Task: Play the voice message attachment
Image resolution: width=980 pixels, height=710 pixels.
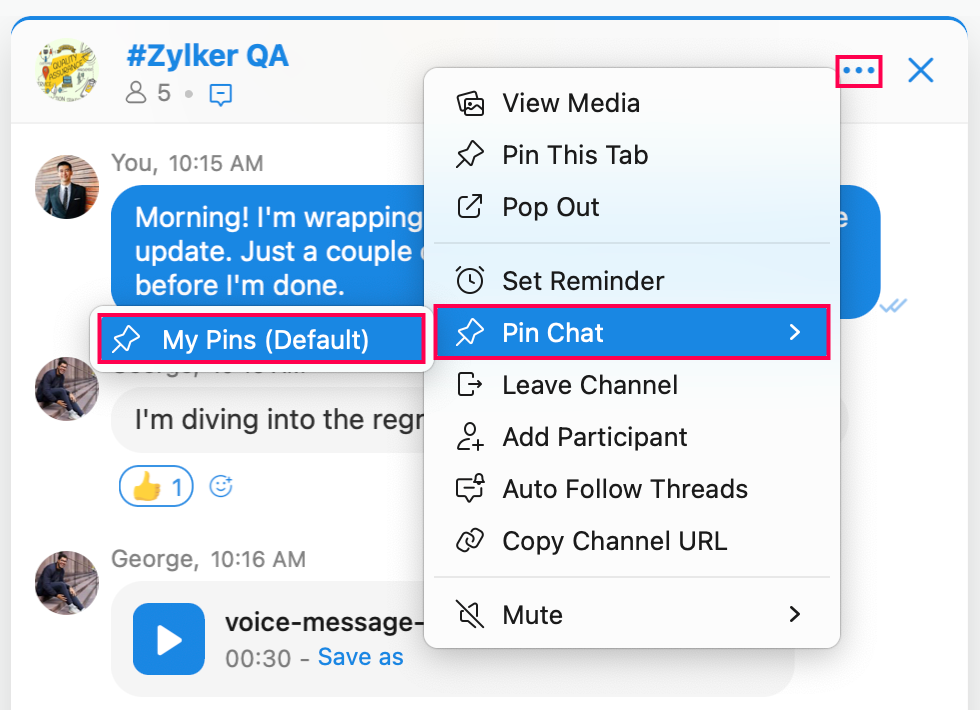Action: pyautogui.click(x=169, y=639)
